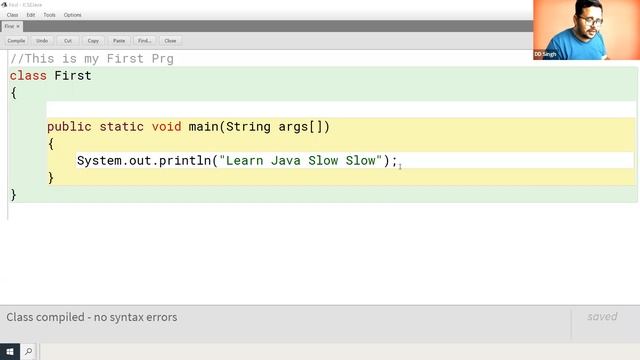Click the 'void' keyword
640x360 pixels.
[167, 127]
